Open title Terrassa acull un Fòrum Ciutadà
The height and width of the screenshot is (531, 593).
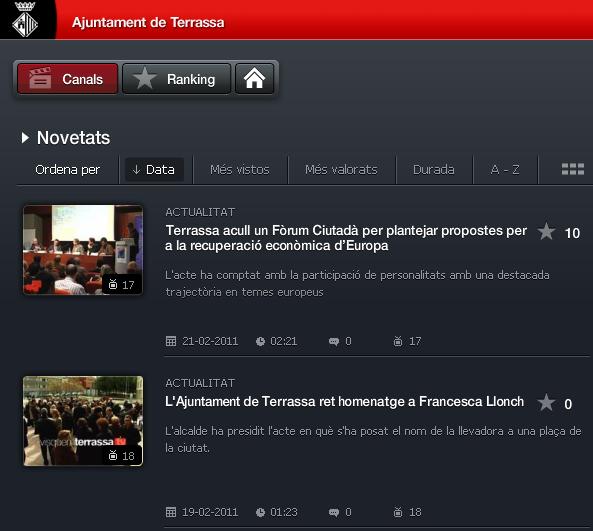point(346,238)
